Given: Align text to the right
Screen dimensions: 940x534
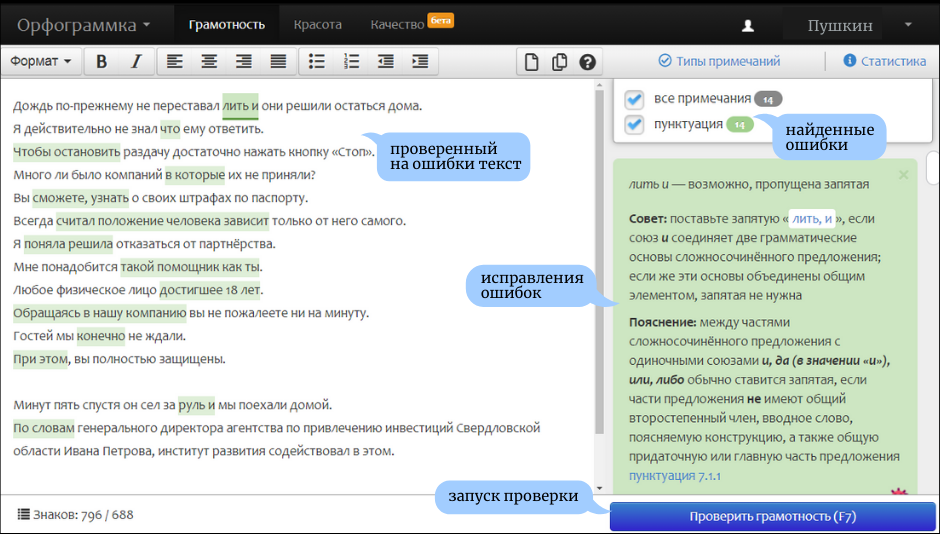Looking at the screenshot, I should 243,61.
